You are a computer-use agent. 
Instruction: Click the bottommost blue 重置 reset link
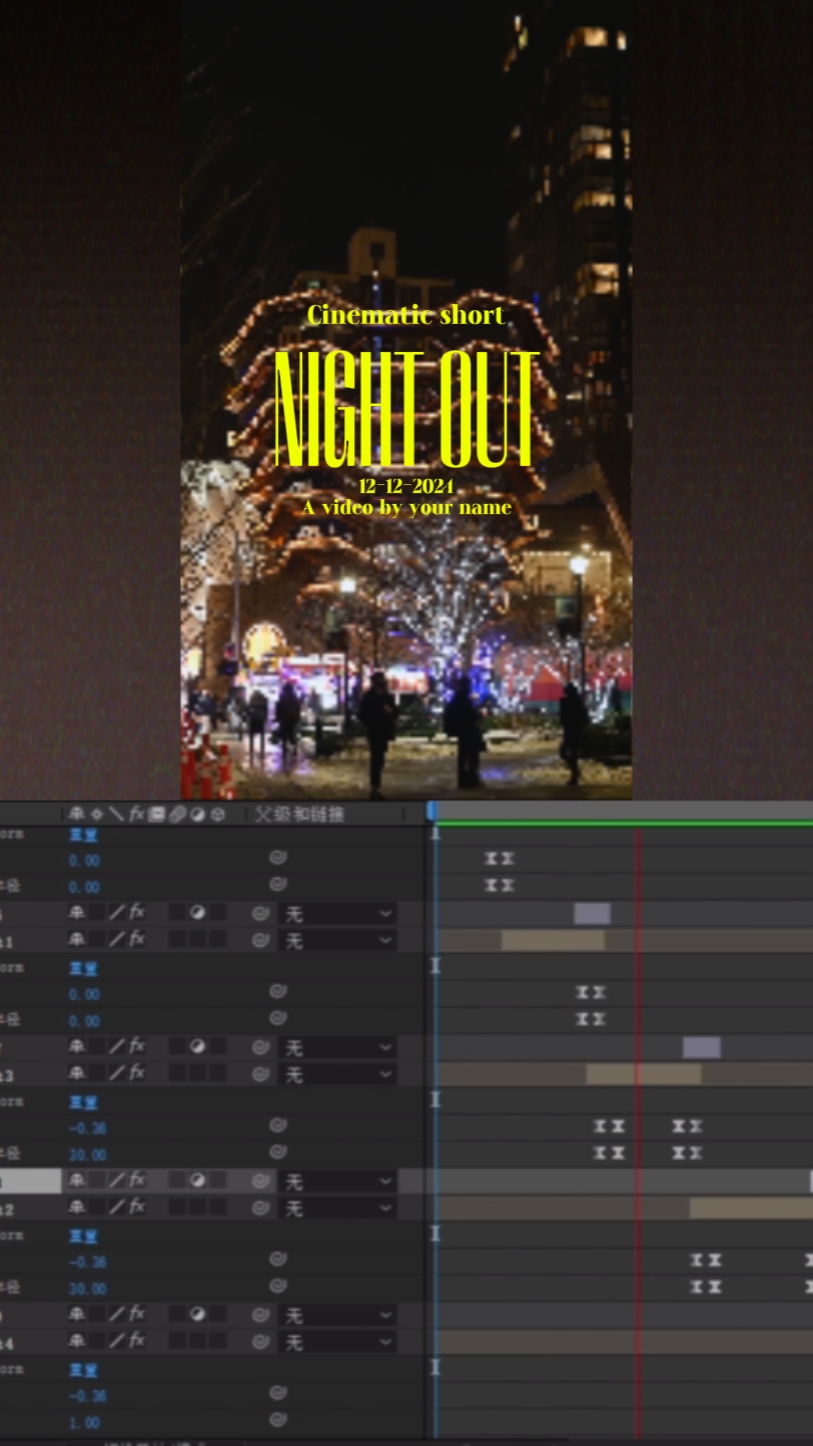click(83, 1370)
